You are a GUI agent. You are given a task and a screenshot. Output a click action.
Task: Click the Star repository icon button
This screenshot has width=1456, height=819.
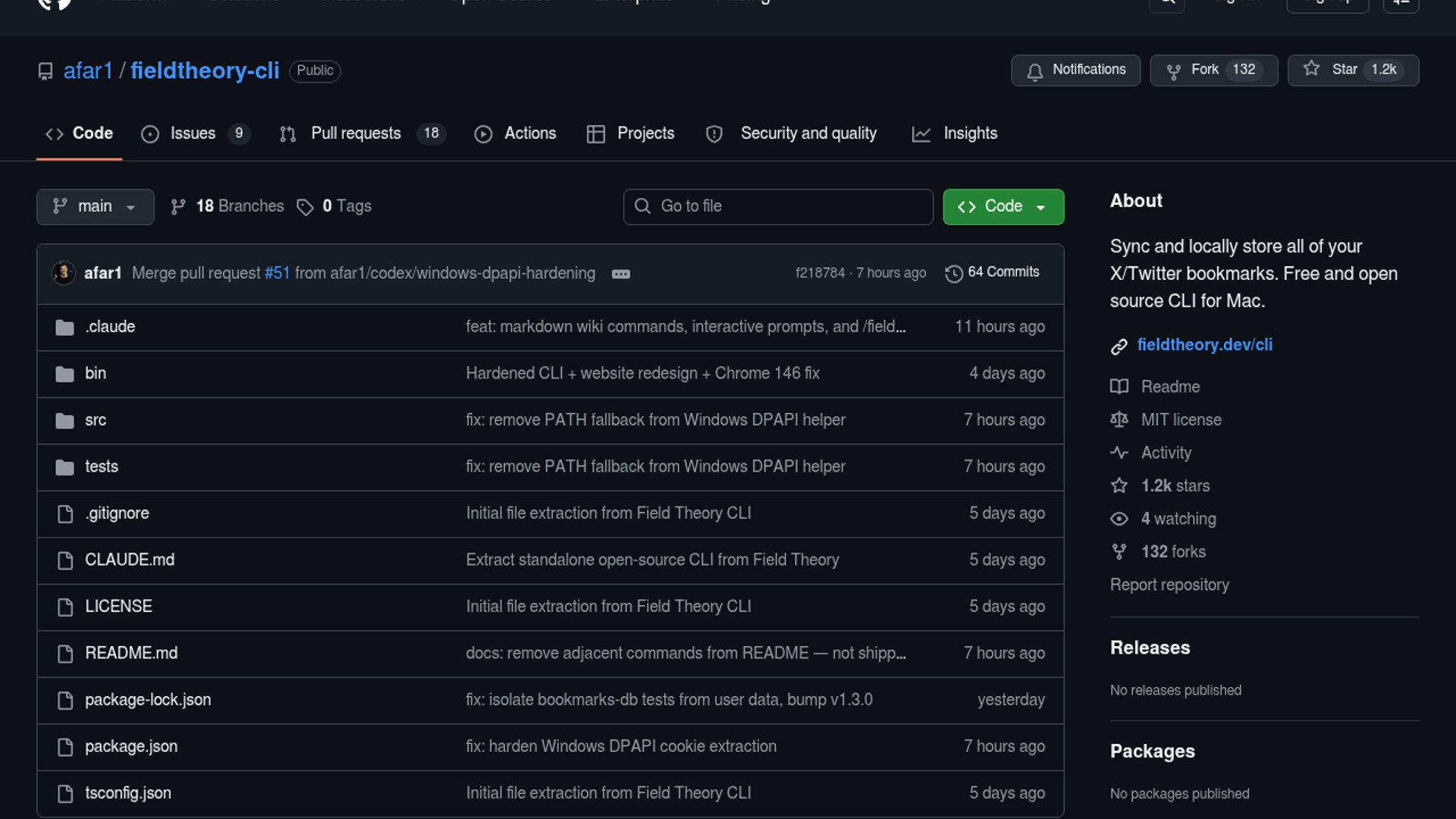(1311, 69)
